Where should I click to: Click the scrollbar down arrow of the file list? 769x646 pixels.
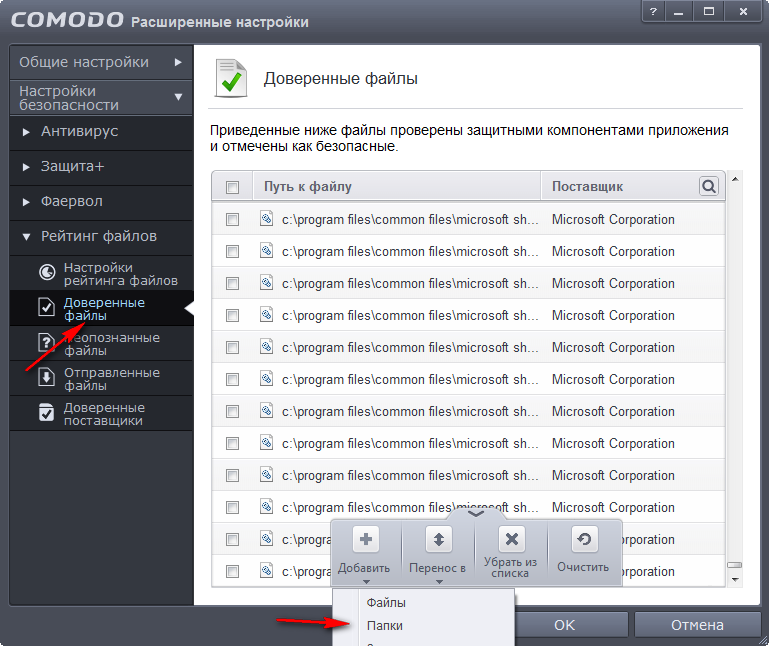click(735, 580)
